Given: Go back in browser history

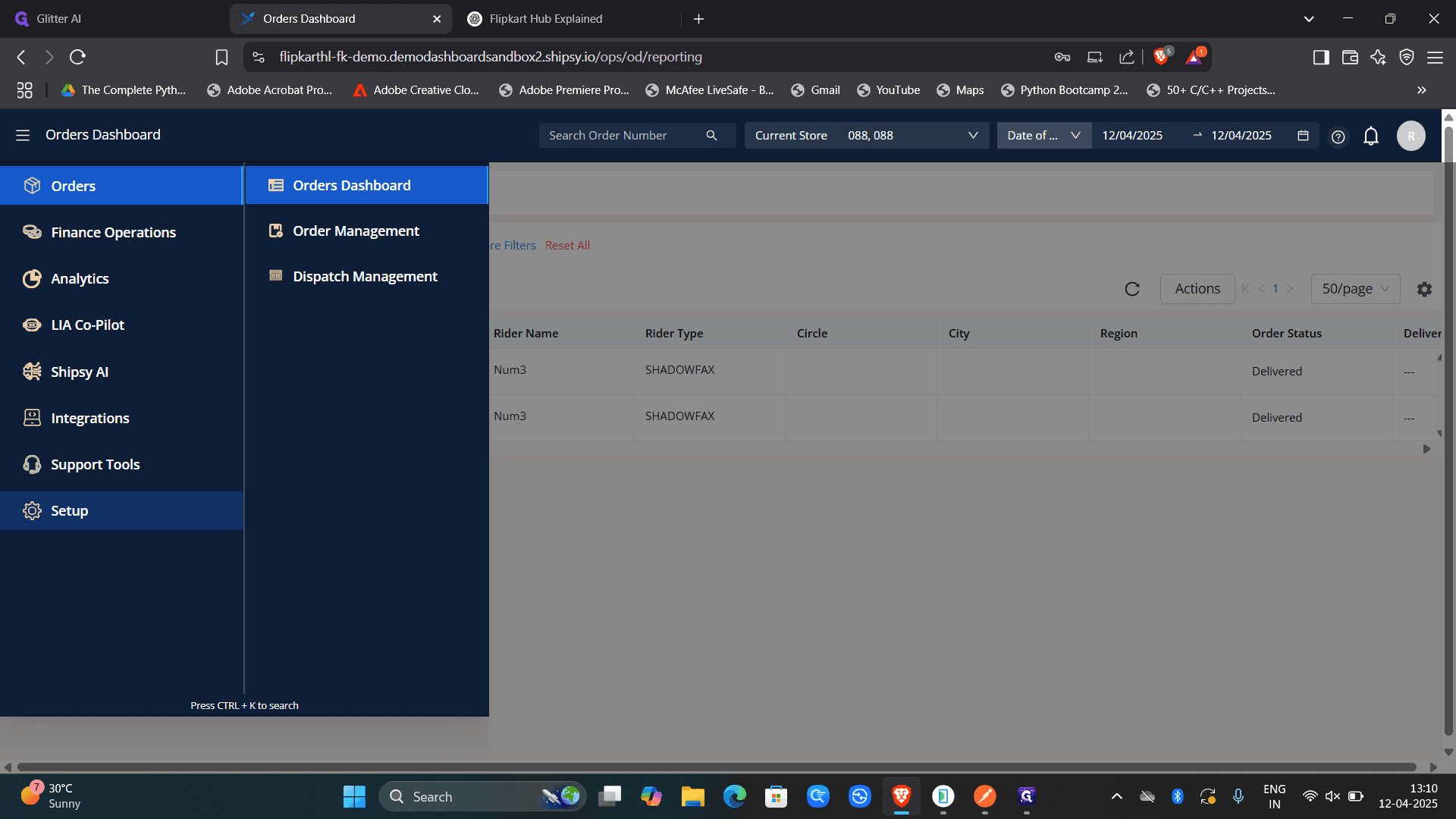Looking at the screenshot, I should (x=21, y=57).
